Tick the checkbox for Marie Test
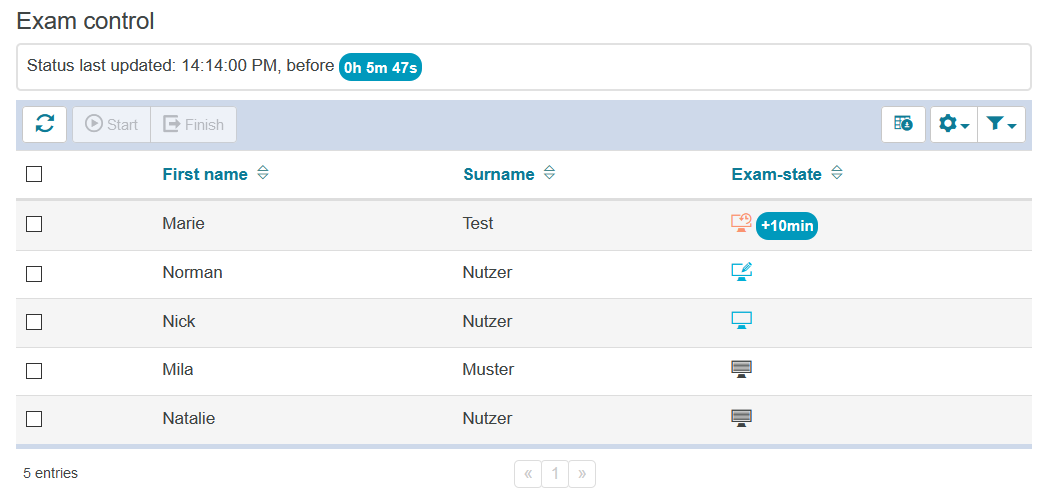The image size is (1047, 493). click(34, 224)
